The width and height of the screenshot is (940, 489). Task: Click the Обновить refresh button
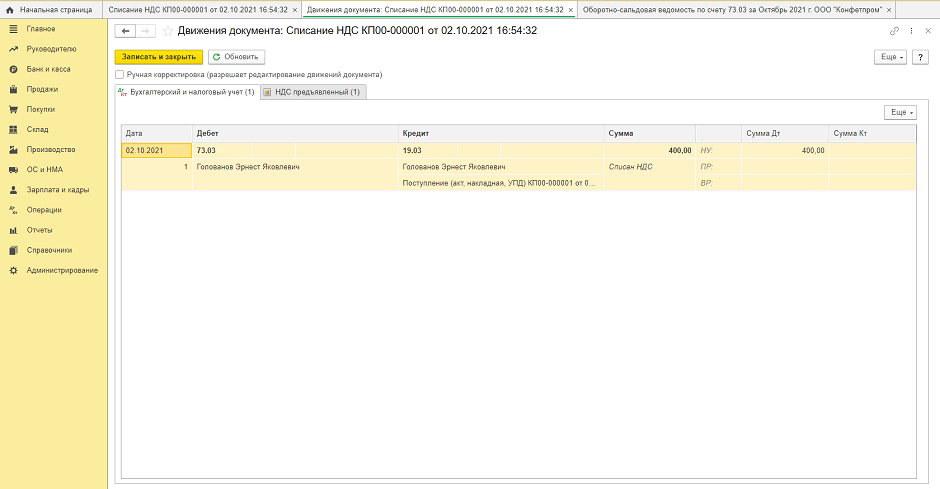coord(236,57)
